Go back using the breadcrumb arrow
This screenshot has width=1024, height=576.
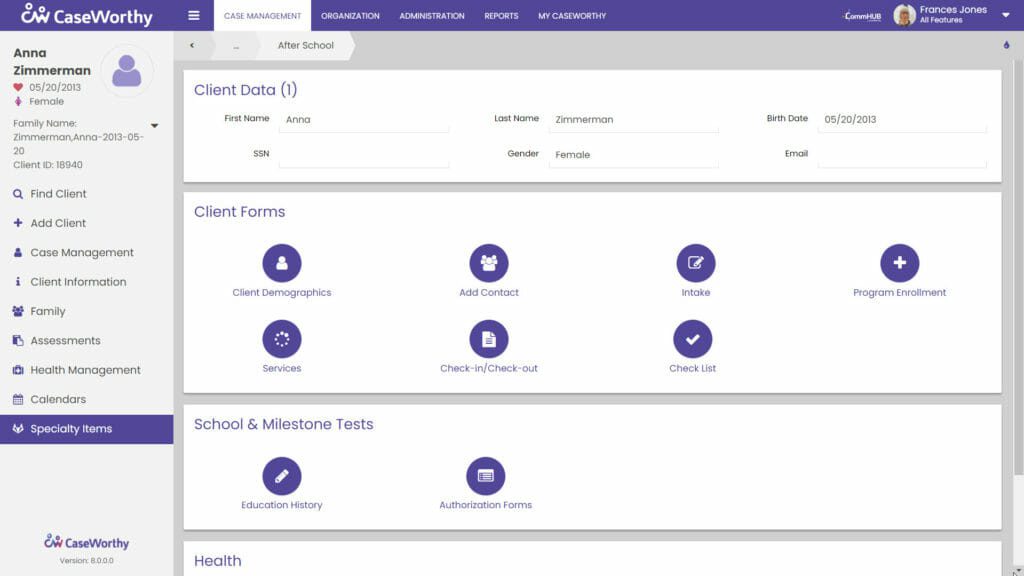click(x=192, y=45)
